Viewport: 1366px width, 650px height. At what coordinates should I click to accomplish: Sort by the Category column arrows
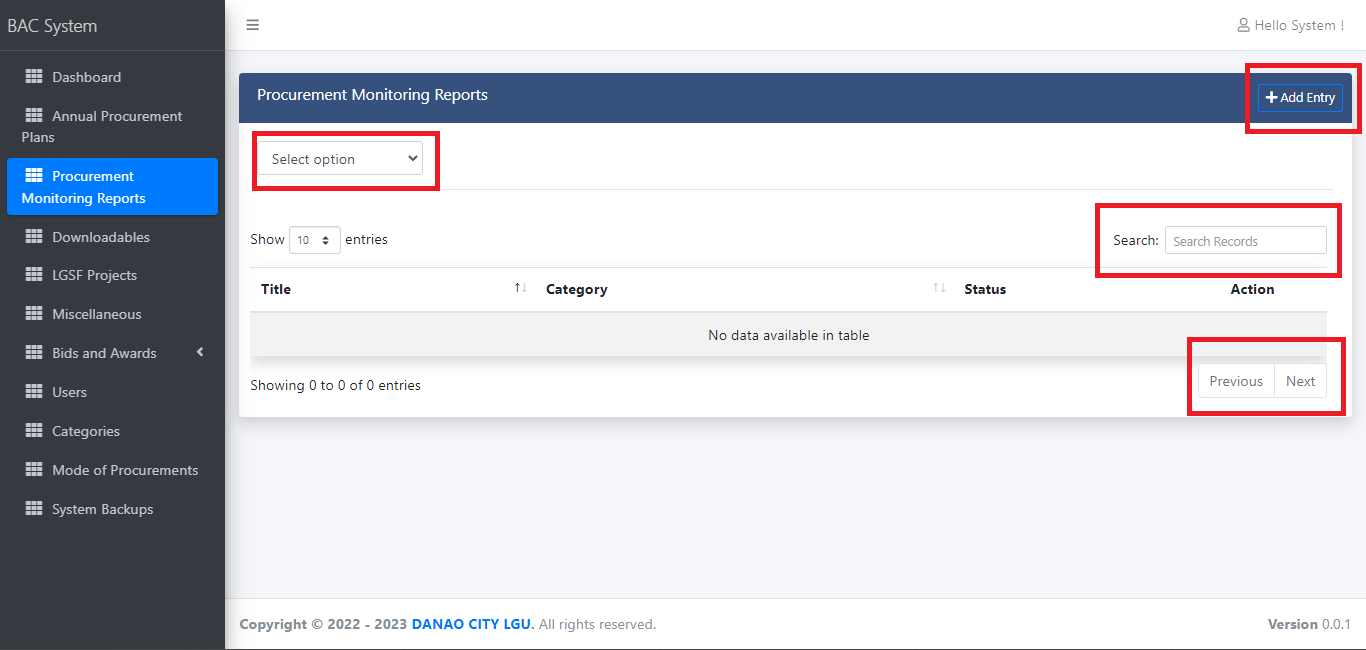tap(939, 288)
